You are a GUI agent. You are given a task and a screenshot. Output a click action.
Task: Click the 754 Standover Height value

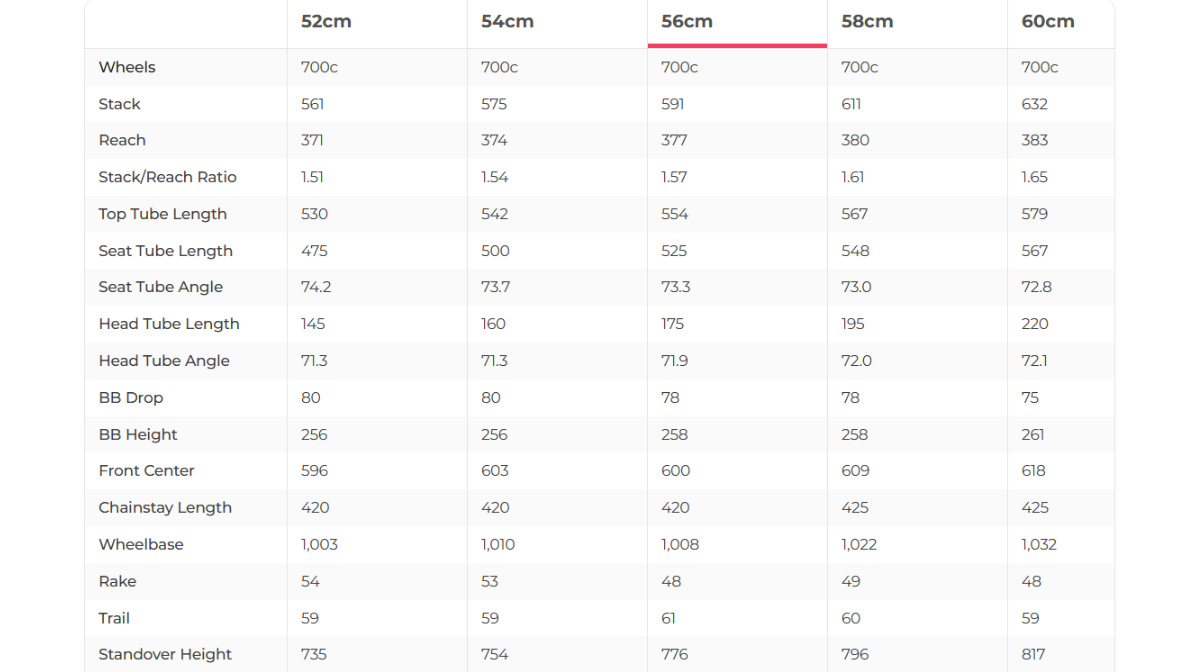pyautogui.click(x=494, y=654)
